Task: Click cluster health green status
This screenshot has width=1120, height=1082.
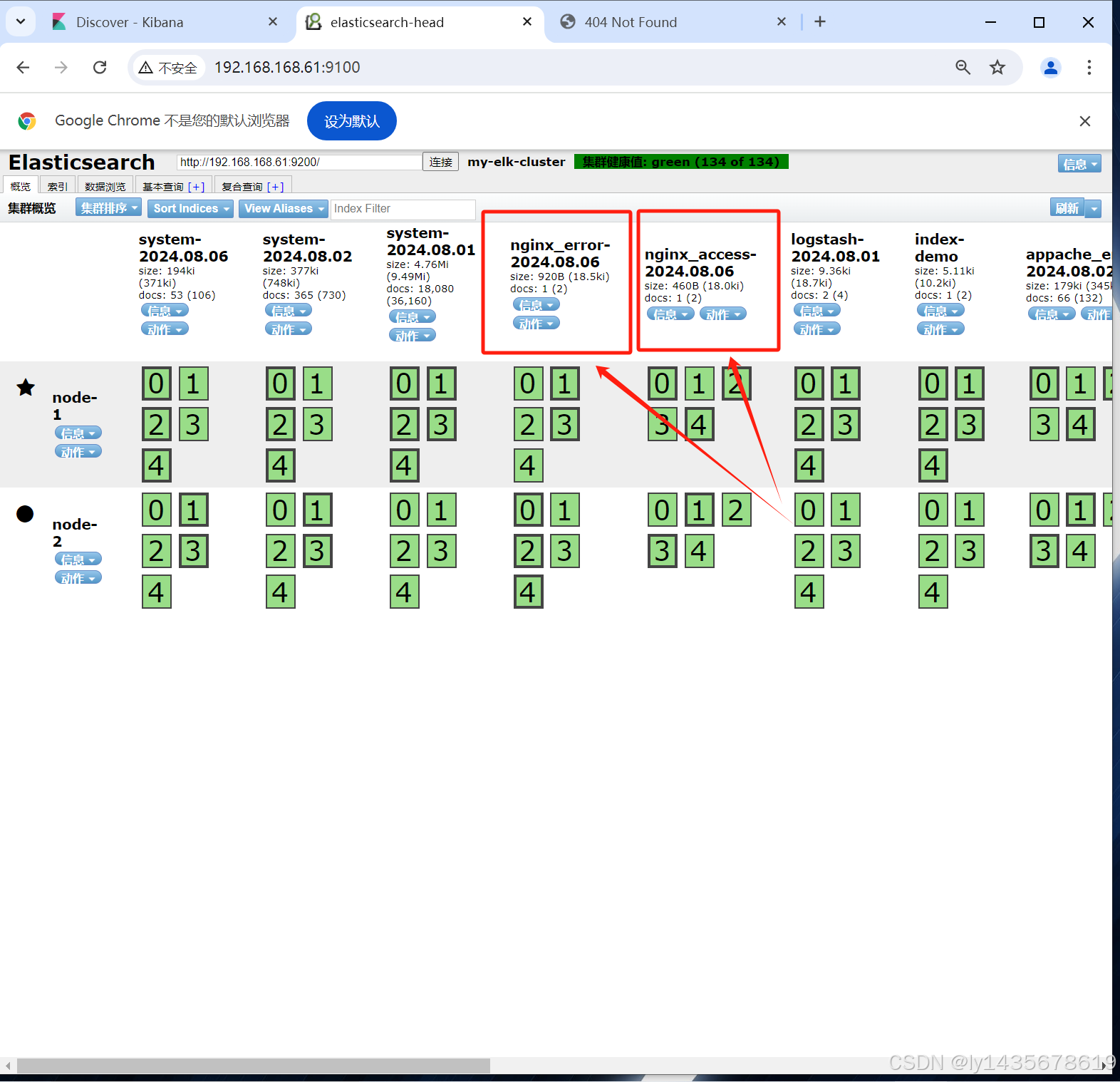Action: (x=681, y=162)
